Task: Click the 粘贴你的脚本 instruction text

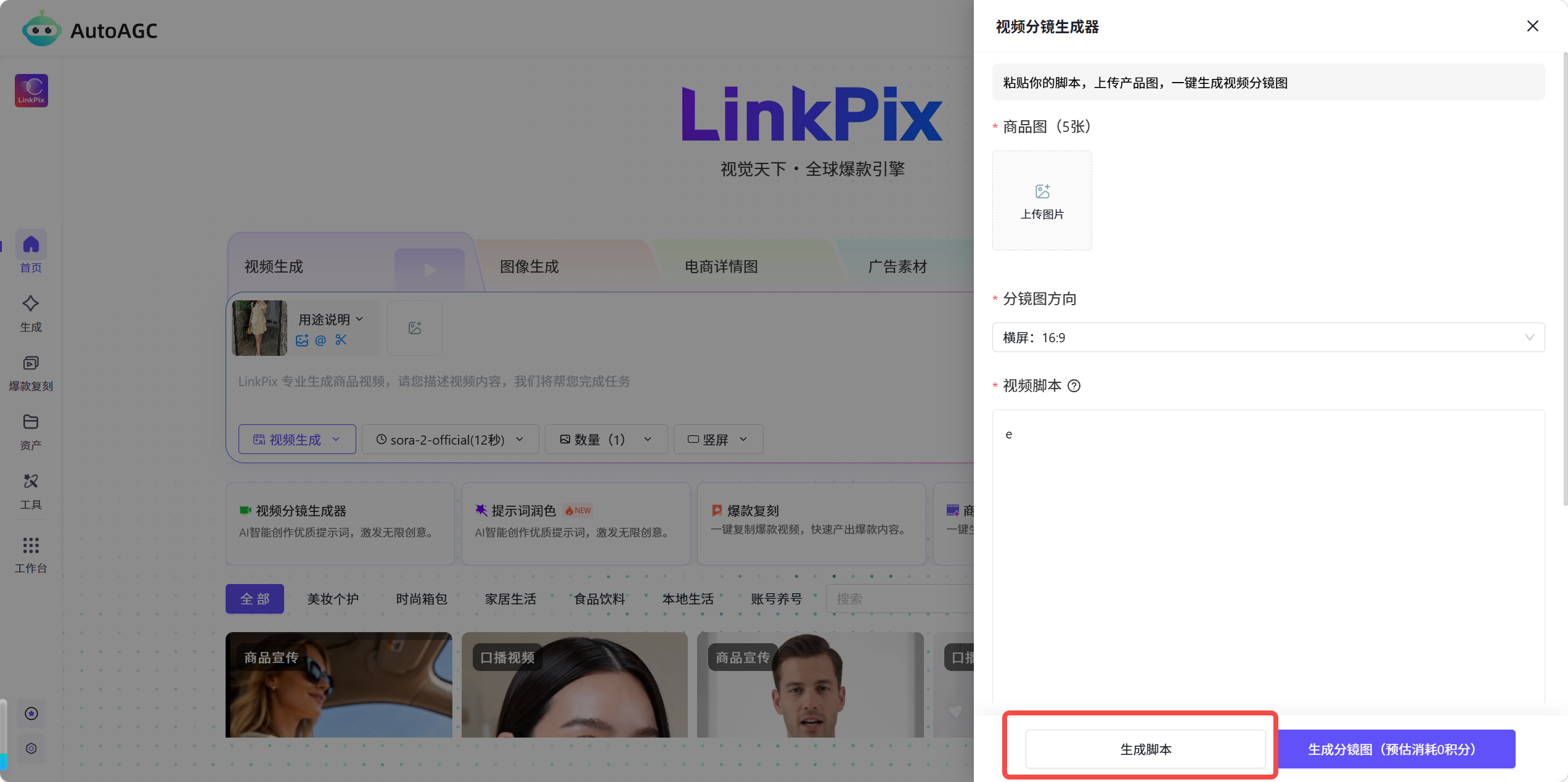Action: [1145, 83]
